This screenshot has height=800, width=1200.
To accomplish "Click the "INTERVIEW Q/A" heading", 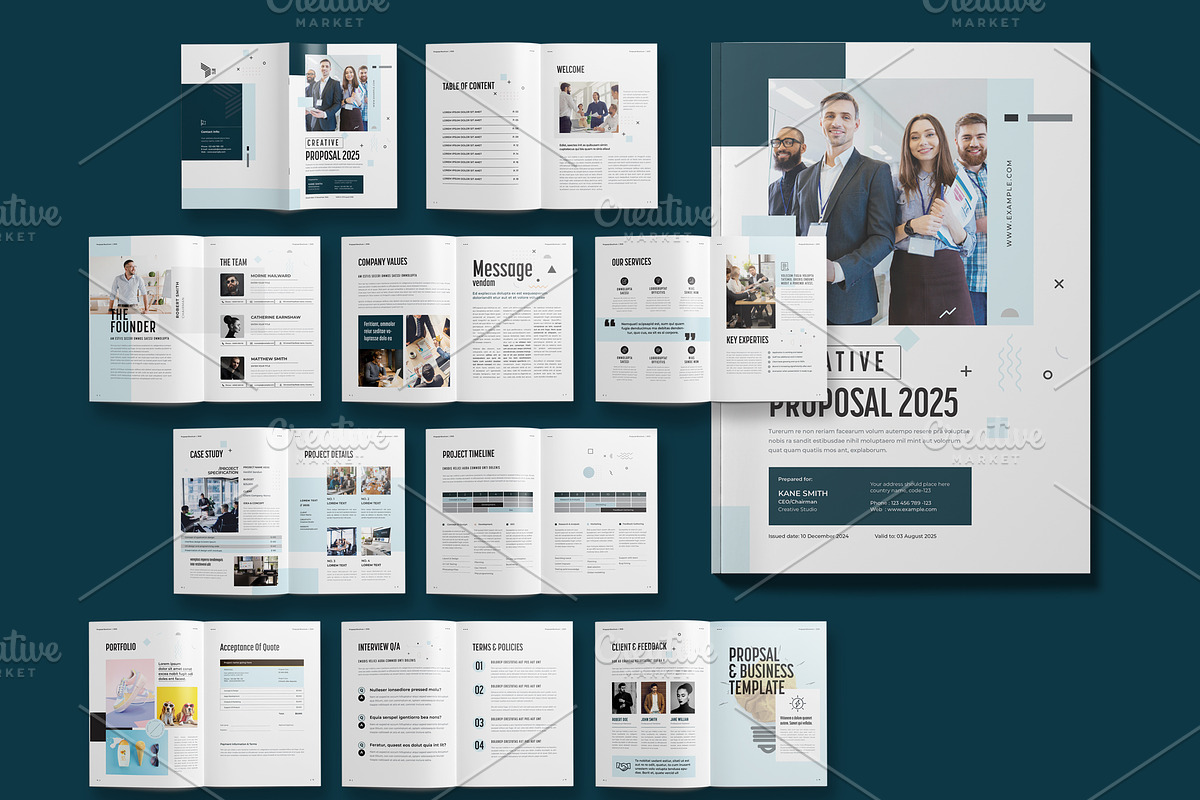I will pos(379,647).
